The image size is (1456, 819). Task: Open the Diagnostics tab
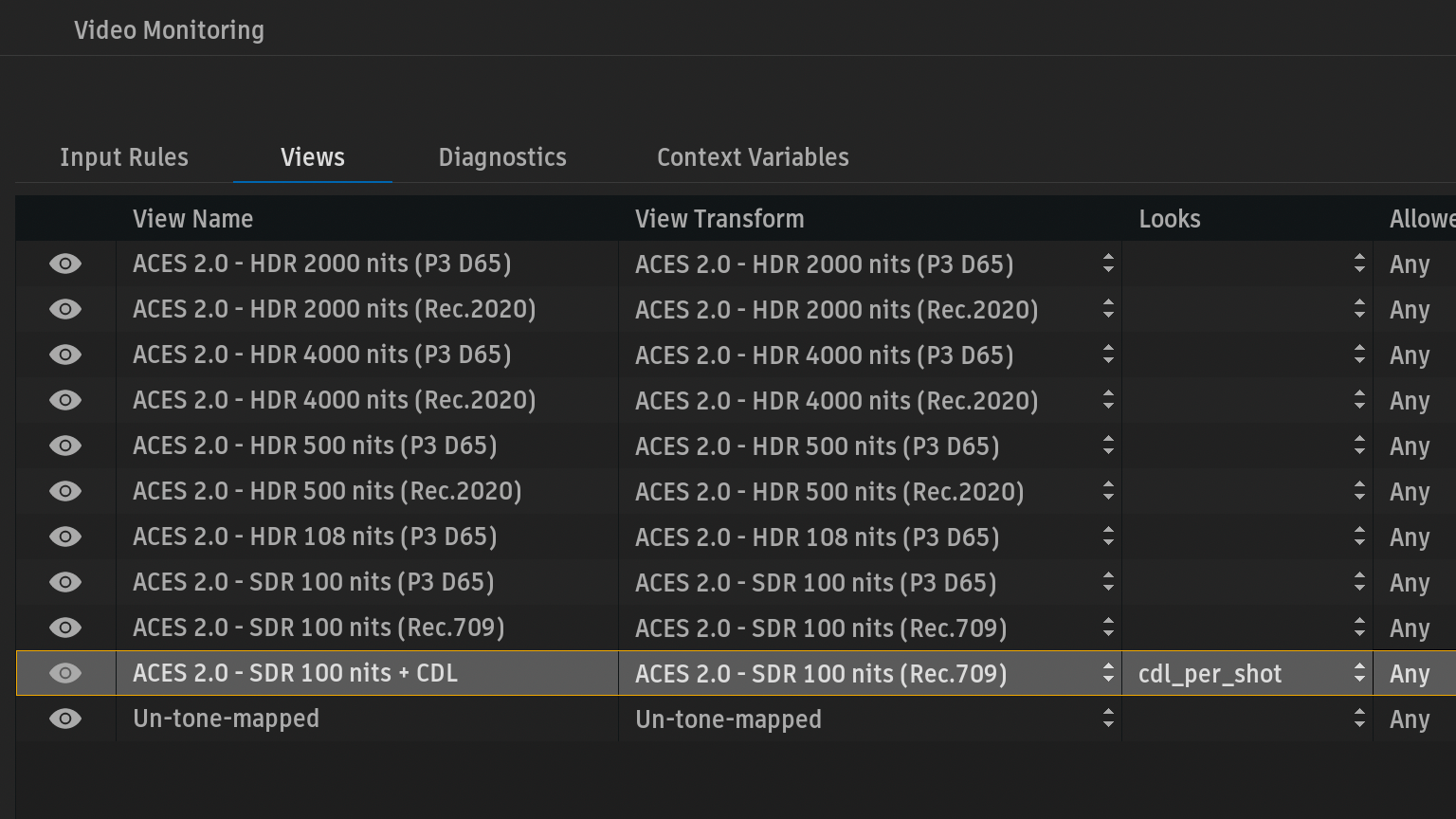(502, 157)
